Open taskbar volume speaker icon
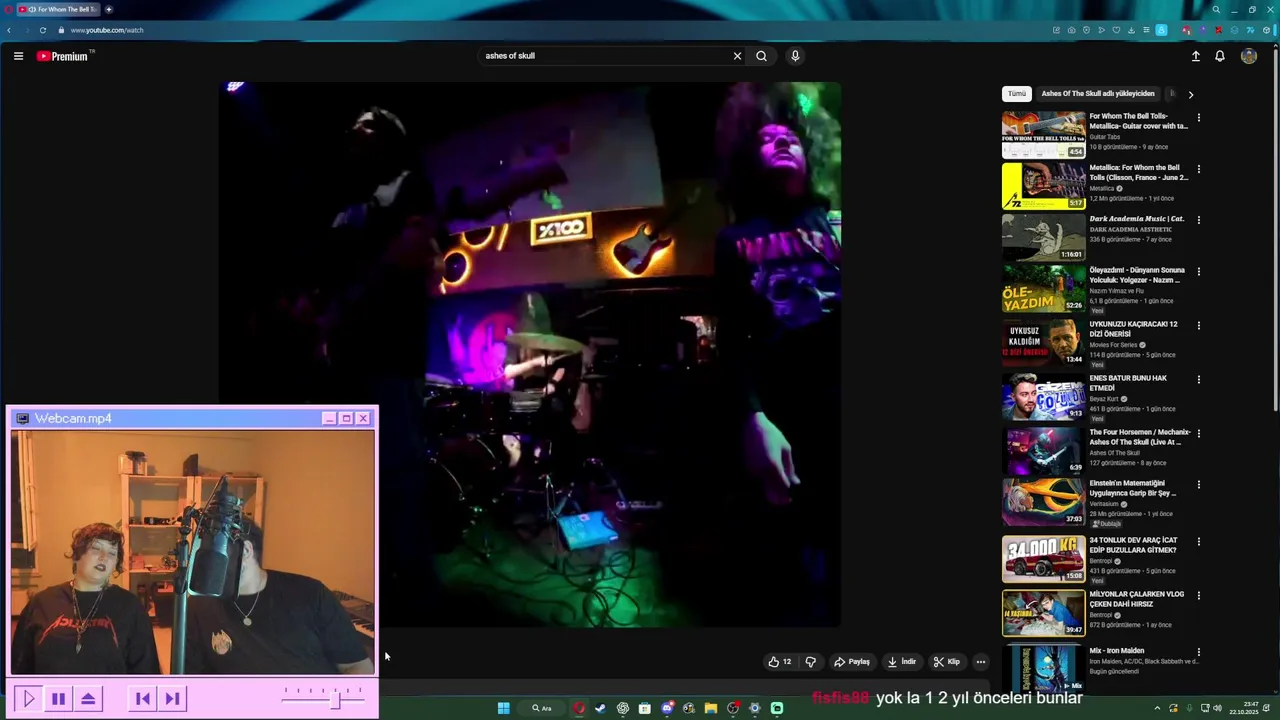This screenshot has height=720, width=1280. pyautogui.click(x=1217, y=708)
